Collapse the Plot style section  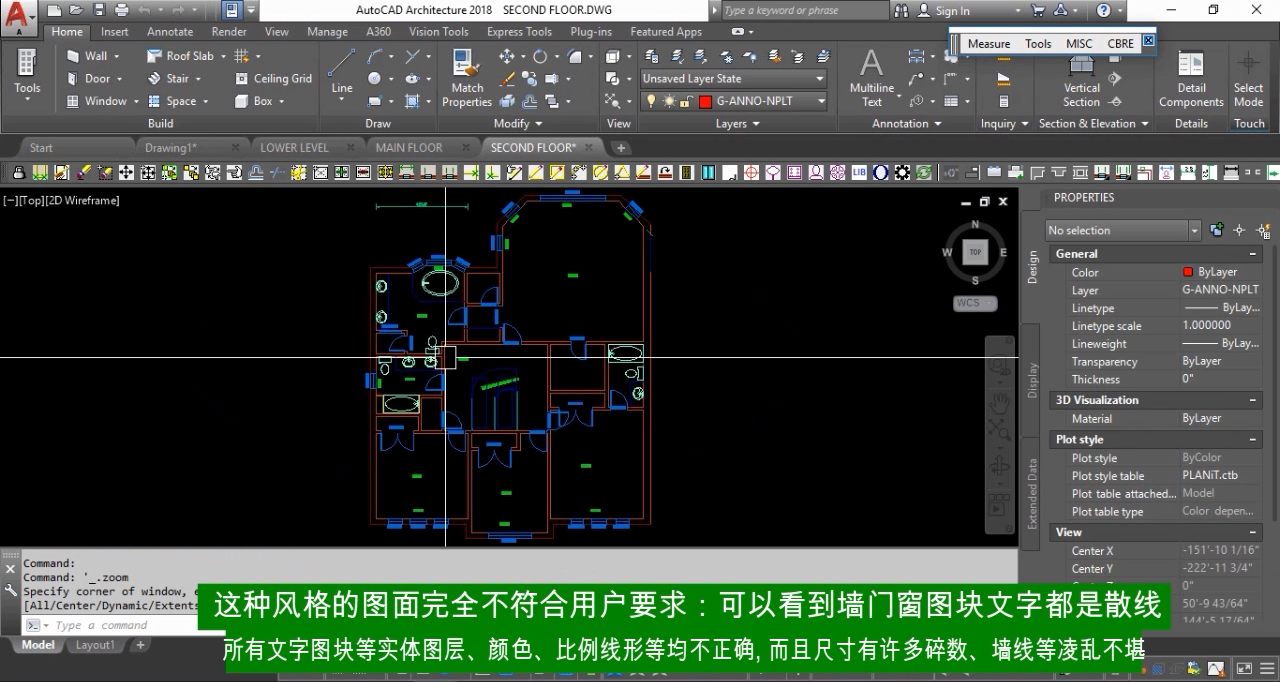coord(1253,440)
